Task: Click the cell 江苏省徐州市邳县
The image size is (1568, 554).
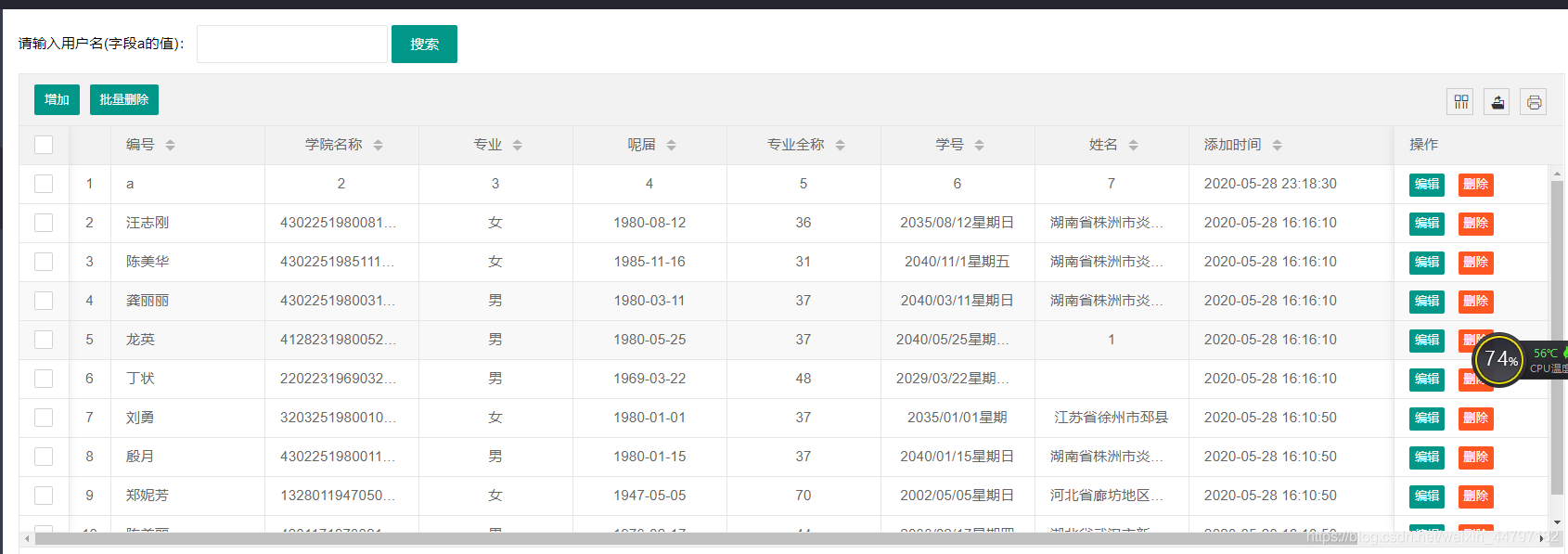Action: click(1111, 418)
